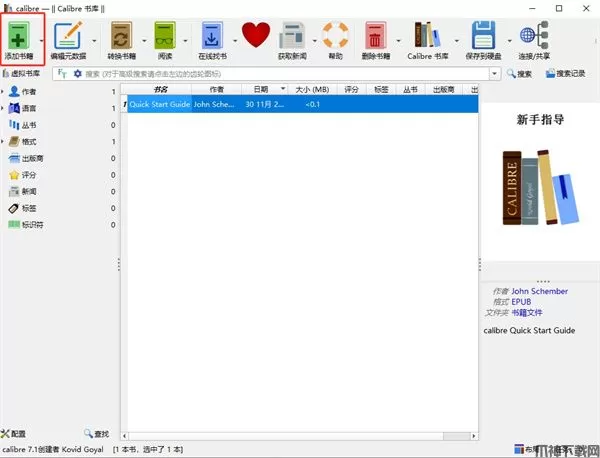Open Fetch news (获取新闻) icon

[292, 36]
